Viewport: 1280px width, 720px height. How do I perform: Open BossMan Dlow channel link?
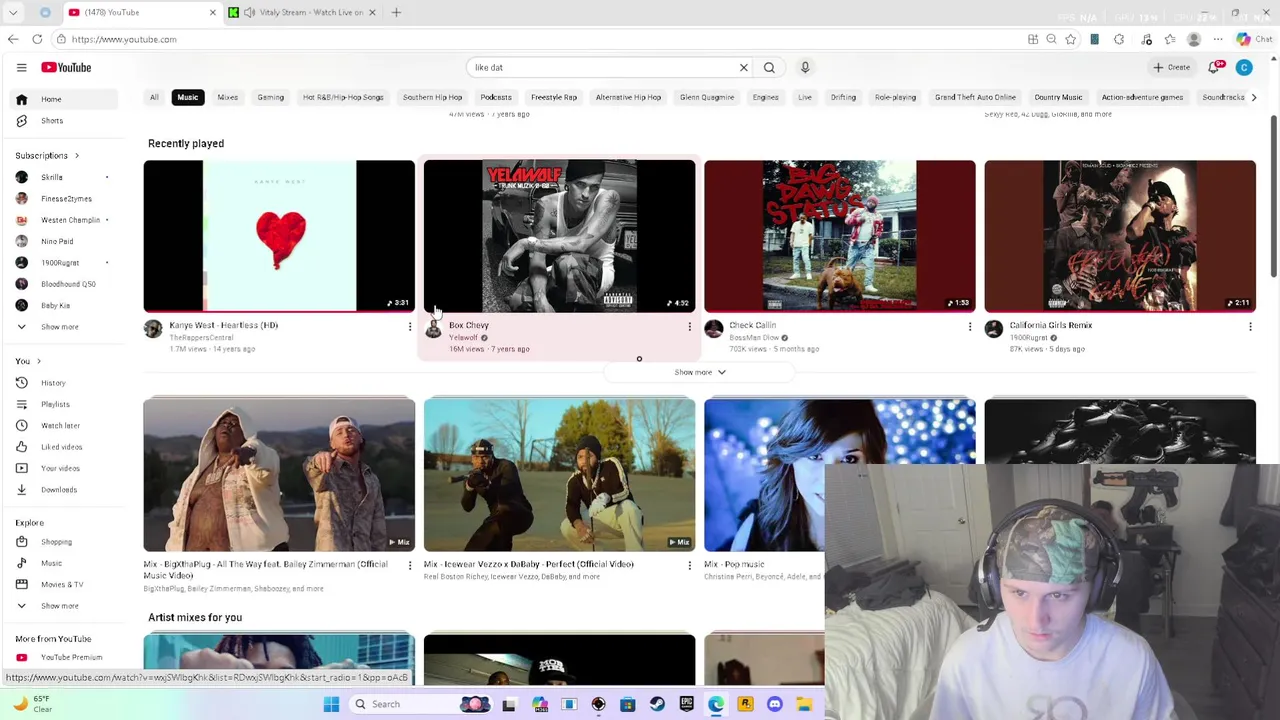point(753,338)
